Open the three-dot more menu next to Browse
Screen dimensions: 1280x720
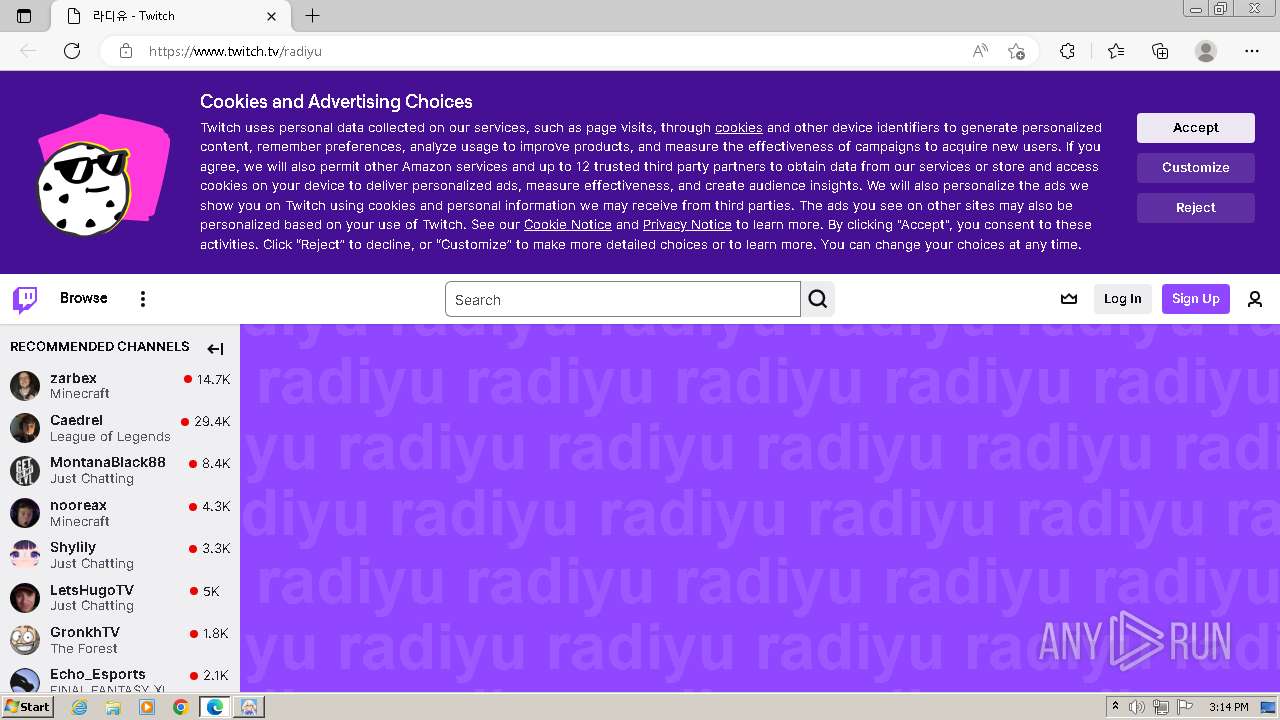tap(143, 299)
